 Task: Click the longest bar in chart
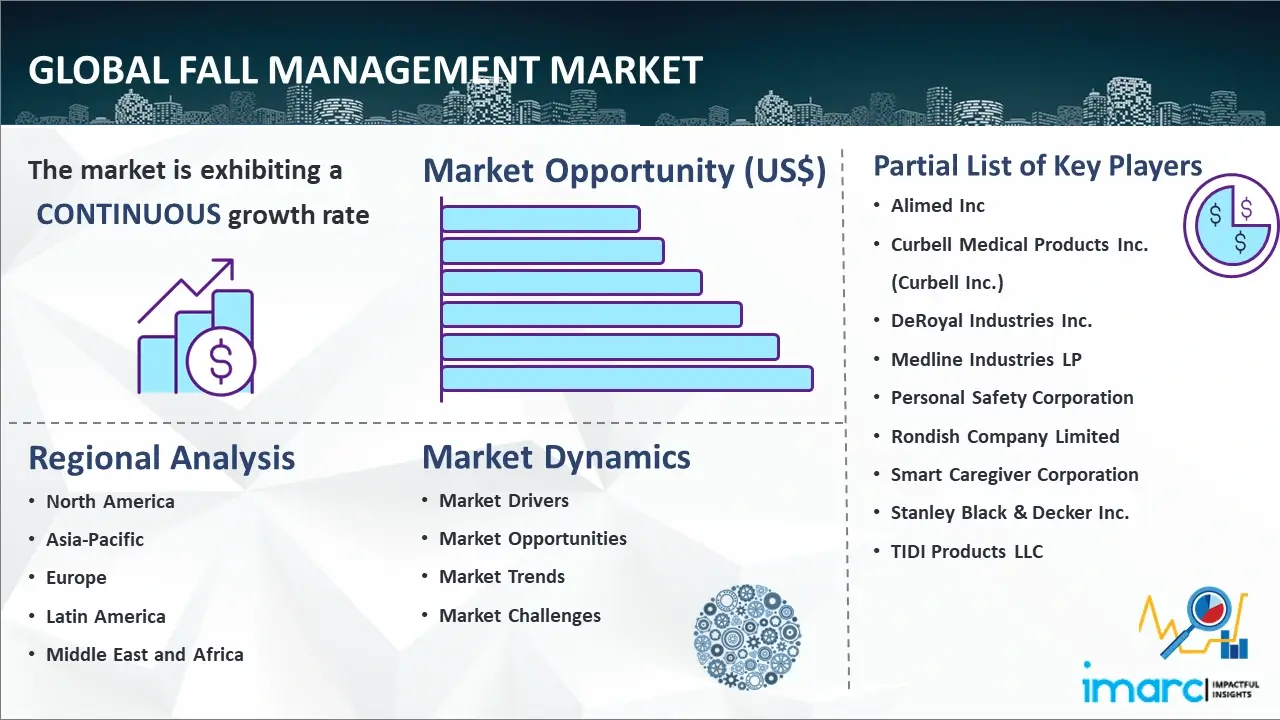626,379
